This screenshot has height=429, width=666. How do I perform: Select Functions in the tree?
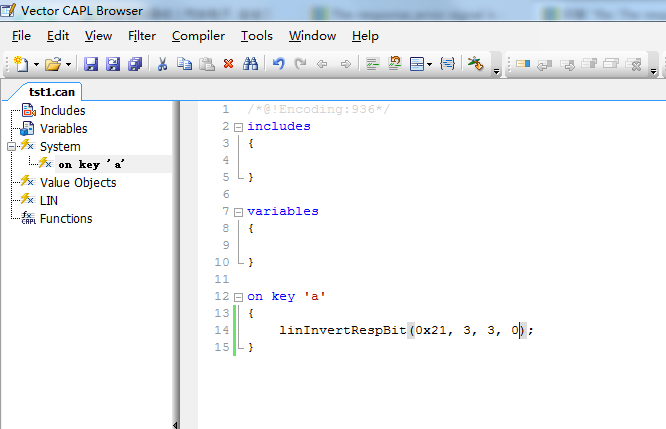pyautogui.click(x=66, y=219)
